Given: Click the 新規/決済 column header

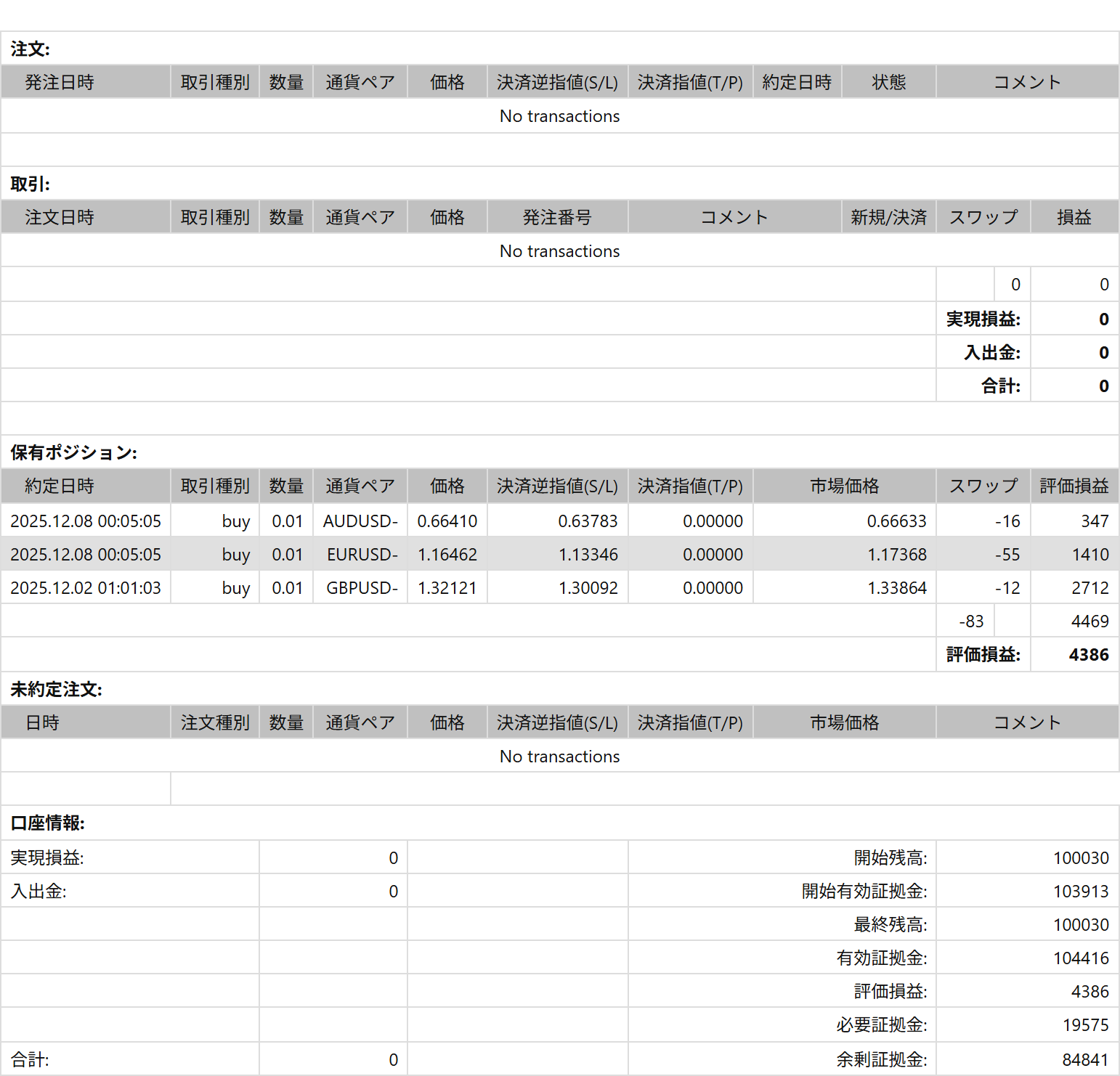Looking at the screenshot, I should (x=888, y=217).
